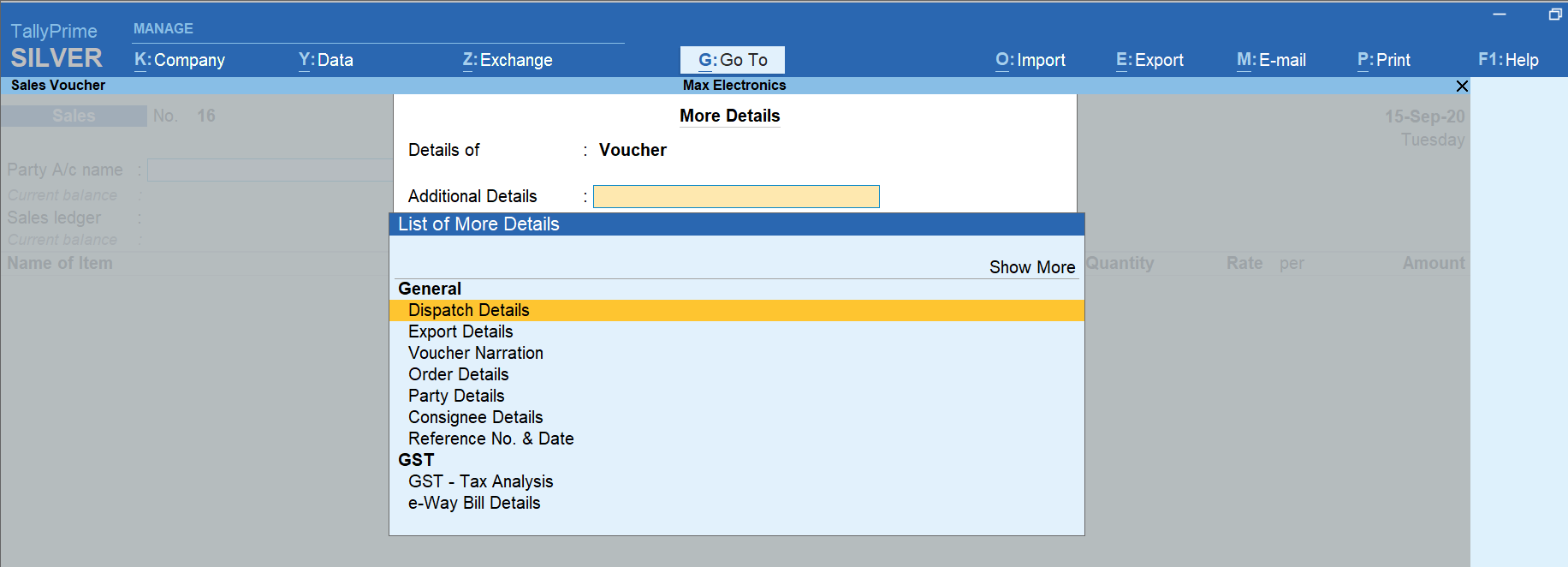
Task: Click the voucher date 15-Sep-20
Action: pyautogui.click(x=1424, y=116)
